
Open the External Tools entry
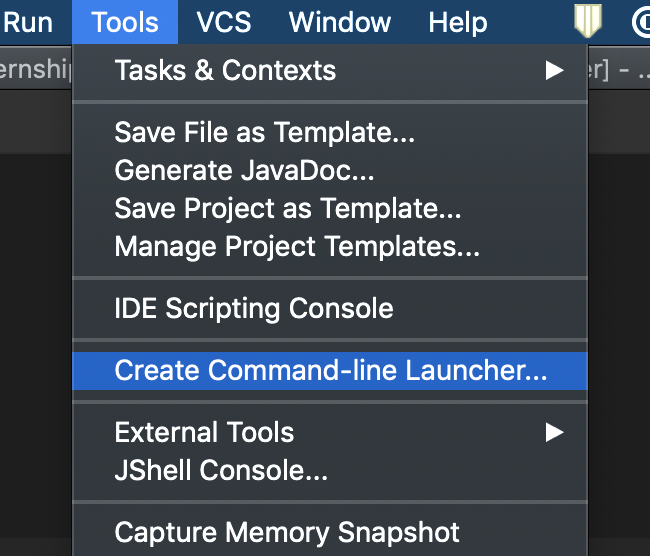pos(205,433)
